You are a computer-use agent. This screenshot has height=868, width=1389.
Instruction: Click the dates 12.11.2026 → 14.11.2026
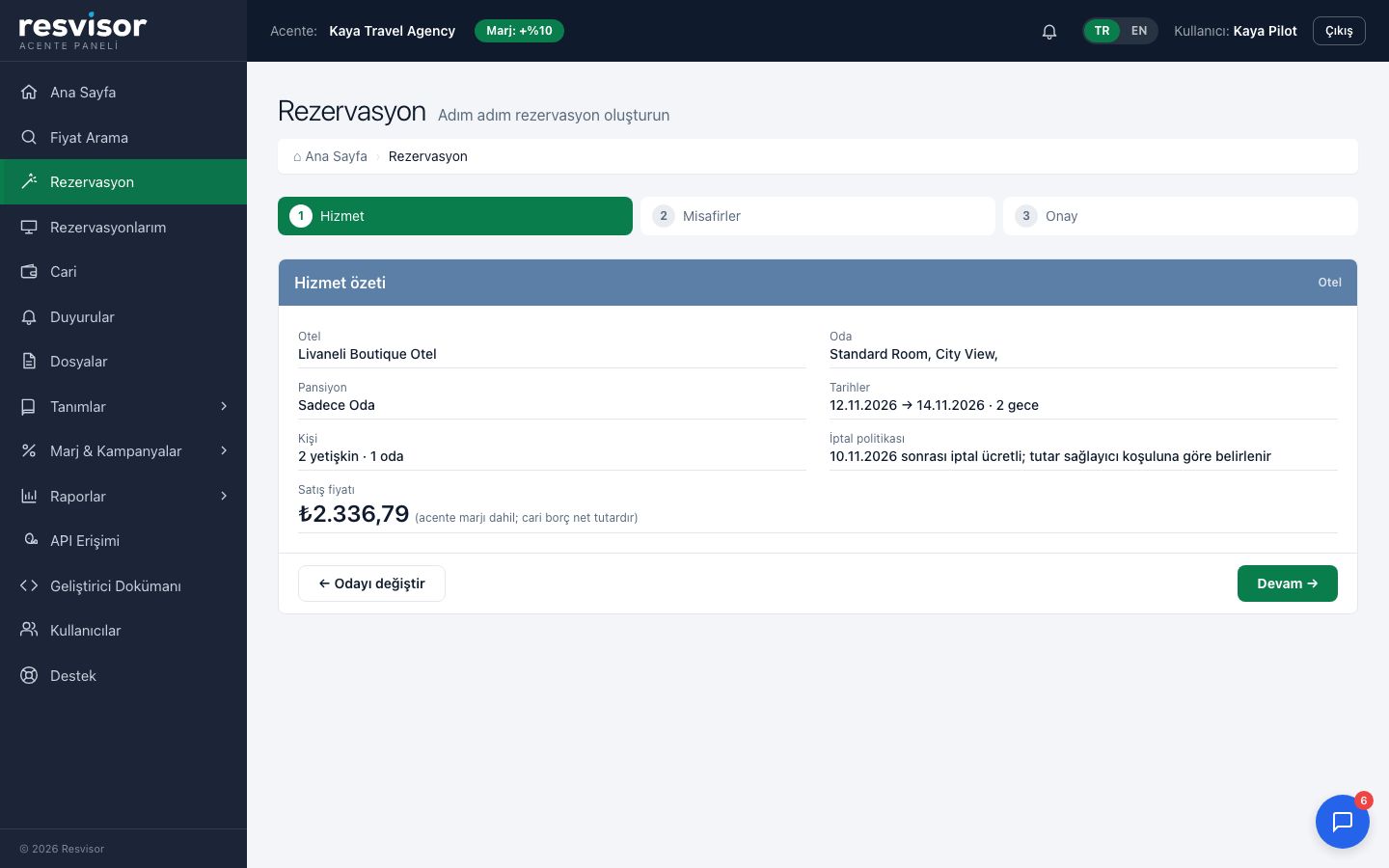coord(907,405)
